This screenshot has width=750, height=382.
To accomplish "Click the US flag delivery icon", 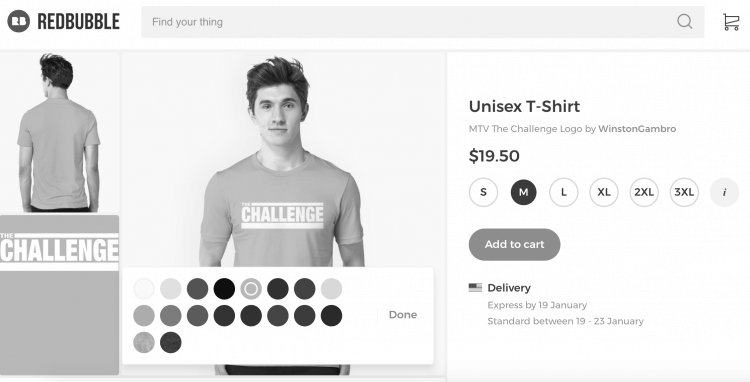I will click(x=475, y=287).
